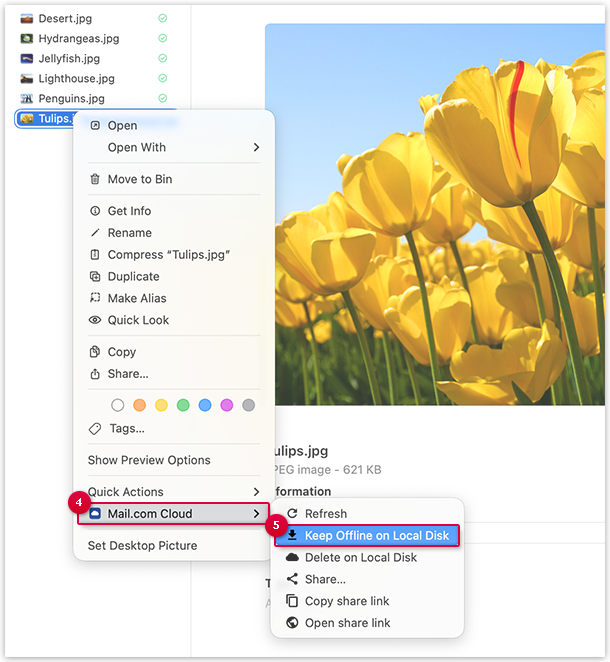Choose Copy share link in the submenu
Screen dimensions: 610x662
347,601
